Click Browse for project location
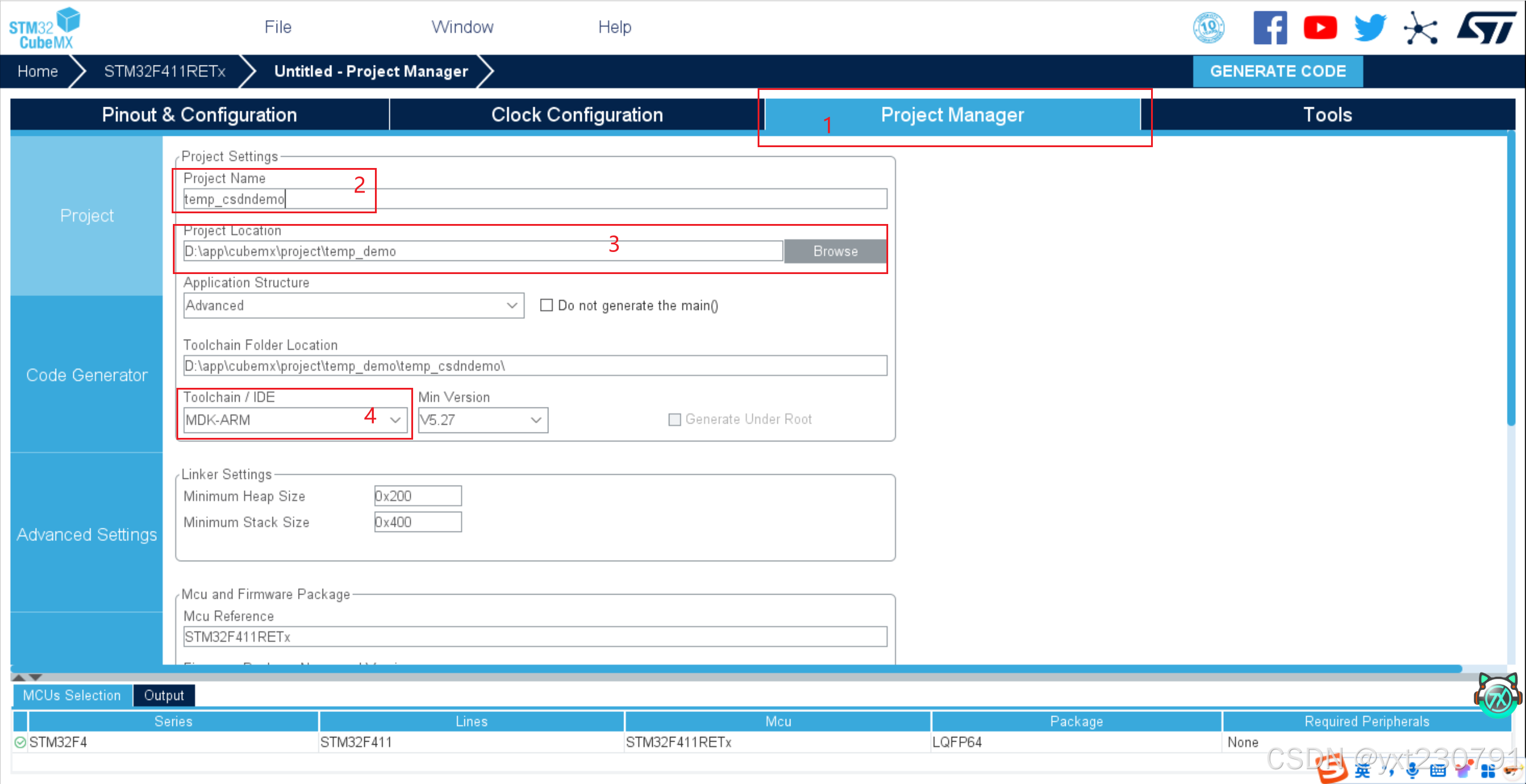This screenshot has height=784, width=1526. click(835, 251)
